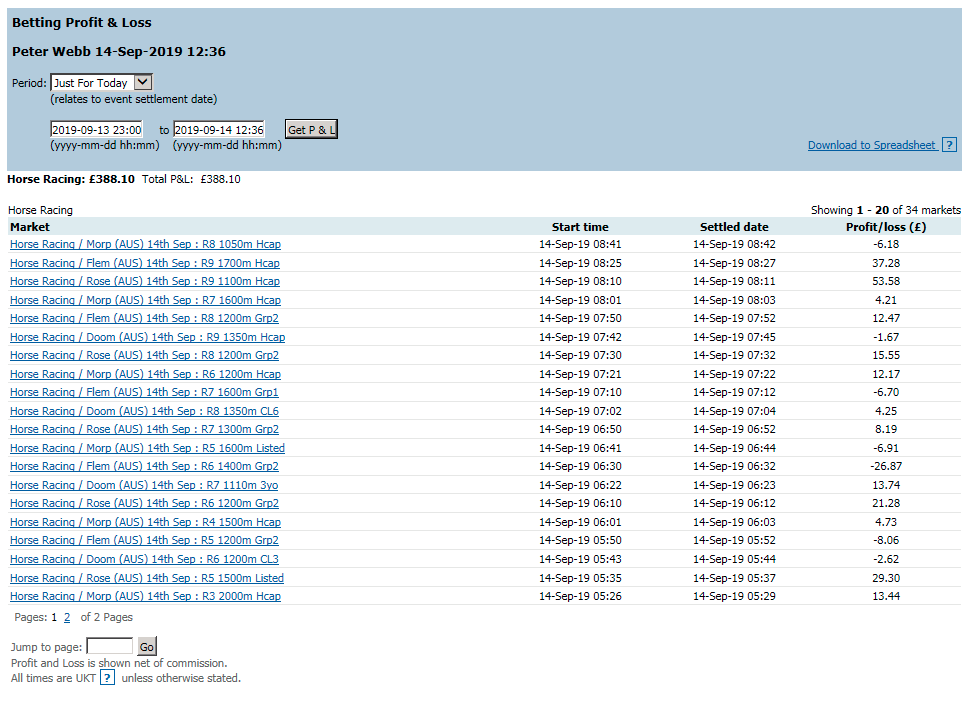Open Flem R6 1400m Grp2 market
The width and height of the screenshot is (971, 701).
click(144, 466)
